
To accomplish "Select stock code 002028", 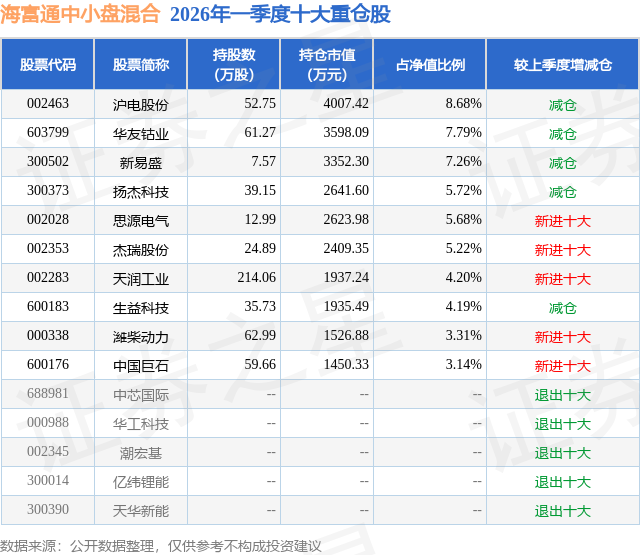I will click(x=48, y=220).
